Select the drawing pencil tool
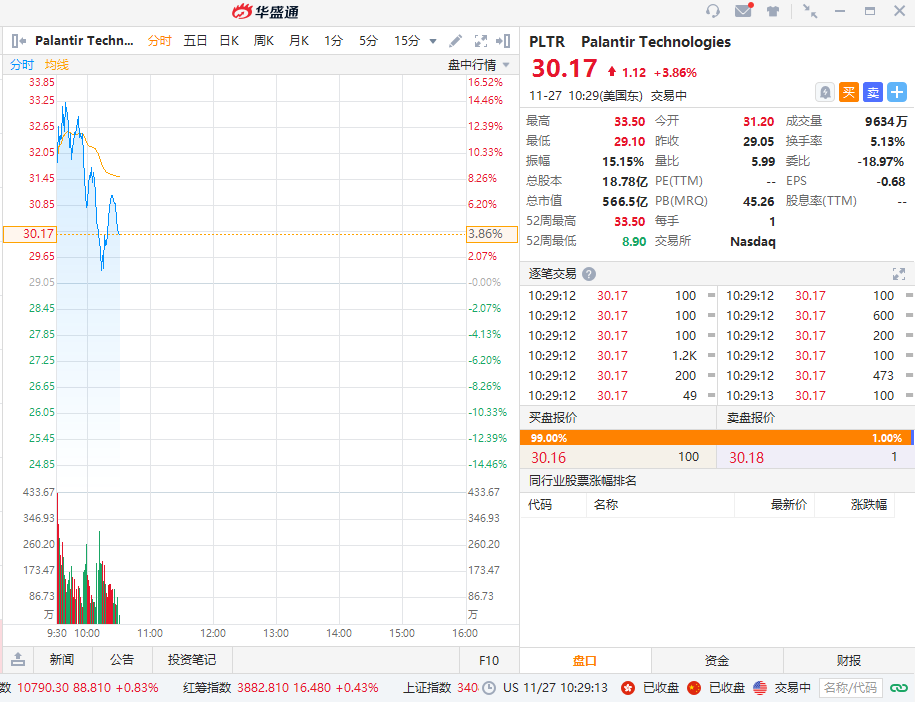Screen dimensions: 915x702 (455, 41)
